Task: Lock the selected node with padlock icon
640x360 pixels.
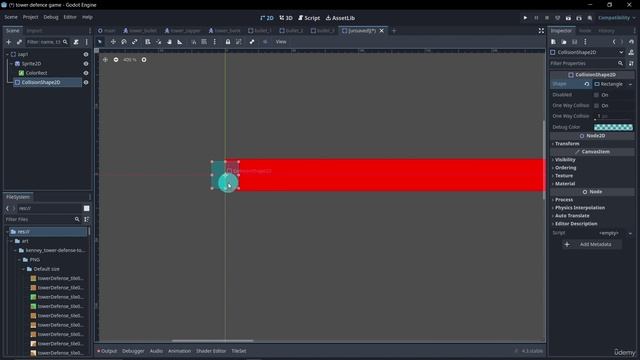Action: click(x=228, y=42)
